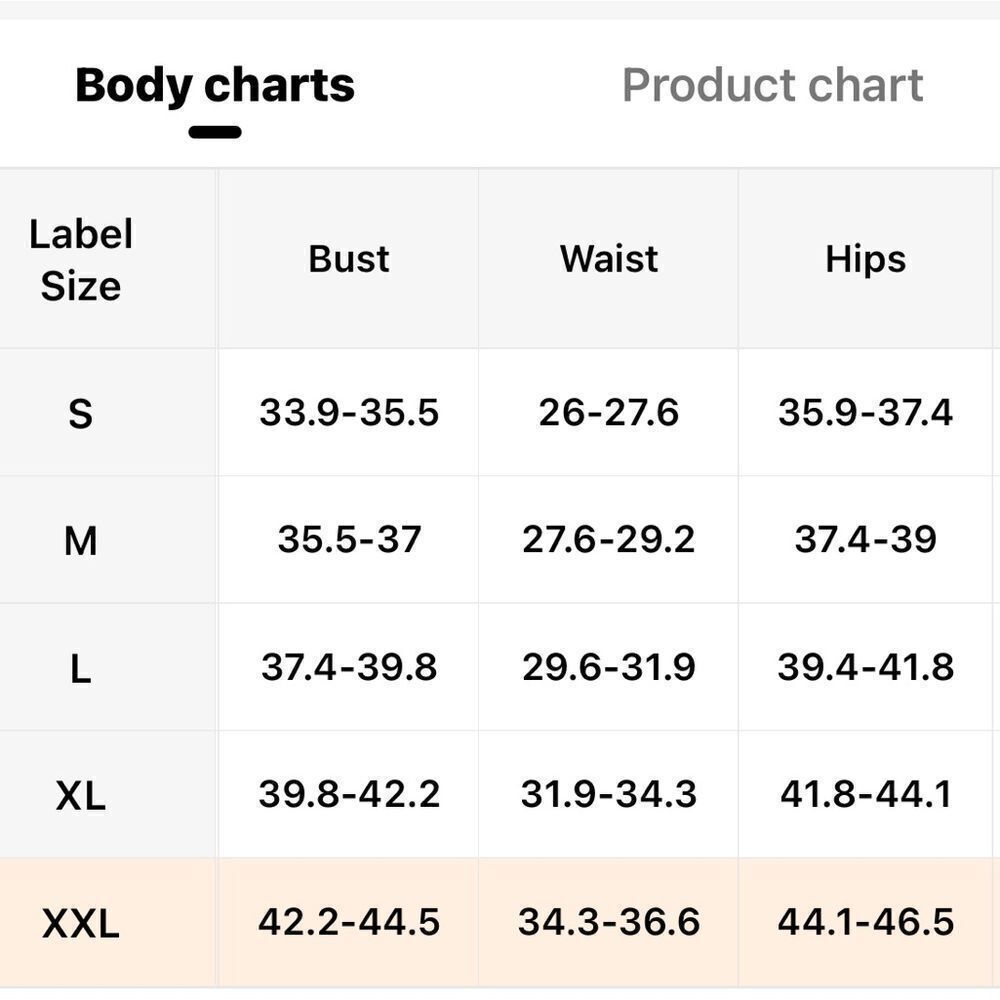Click the S size row label

pos(80,413)
